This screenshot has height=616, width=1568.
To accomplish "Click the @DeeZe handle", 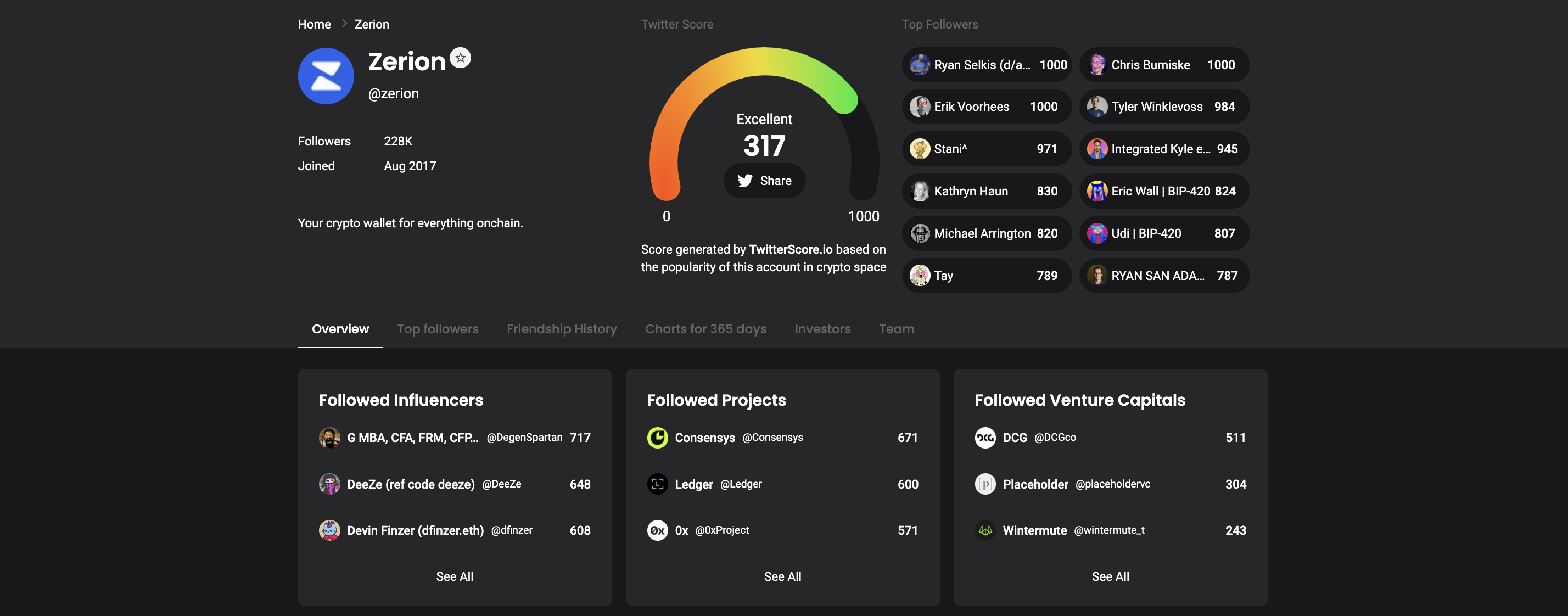I will tap(502, 484).
